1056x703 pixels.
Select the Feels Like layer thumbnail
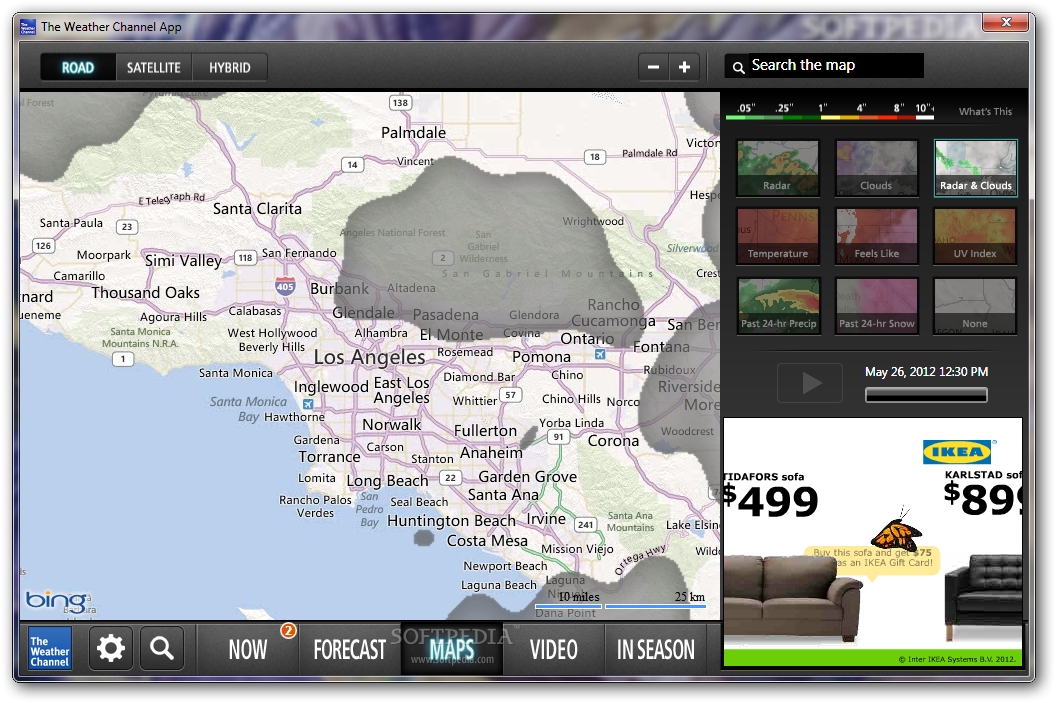pyautogui.click(x=876, y=236)
